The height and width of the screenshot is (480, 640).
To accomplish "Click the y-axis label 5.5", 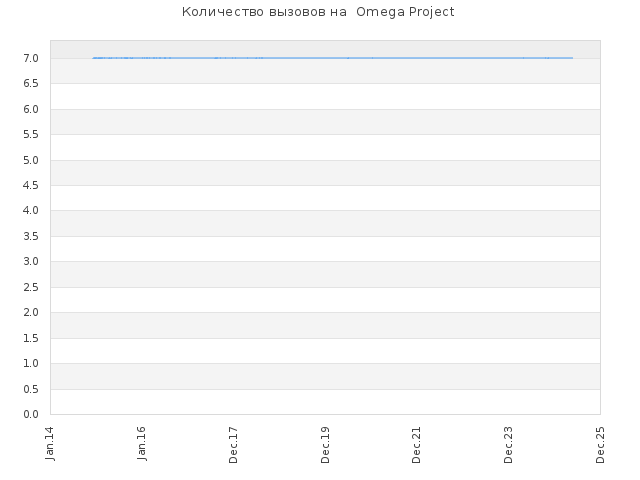I will (31, 135).
